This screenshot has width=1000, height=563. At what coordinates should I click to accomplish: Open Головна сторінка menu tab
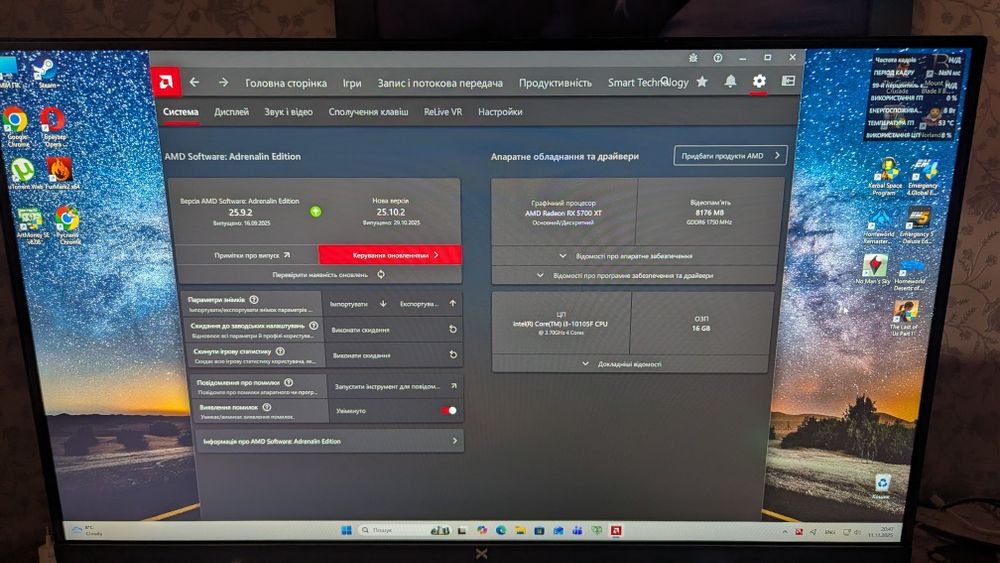(x=286, y=83)
